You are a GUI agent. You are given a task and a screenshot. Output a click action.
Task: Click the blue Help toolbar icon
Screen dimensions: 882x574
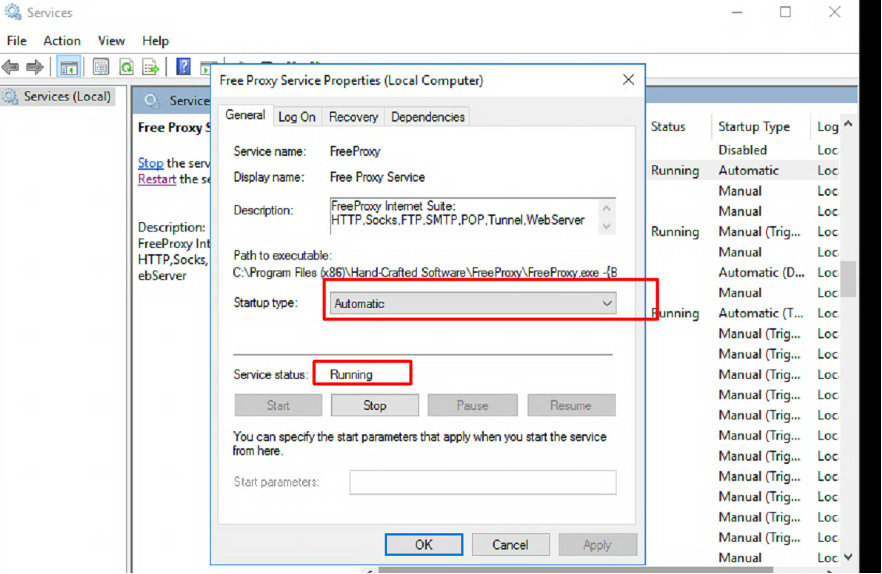(x=183, y=67)
